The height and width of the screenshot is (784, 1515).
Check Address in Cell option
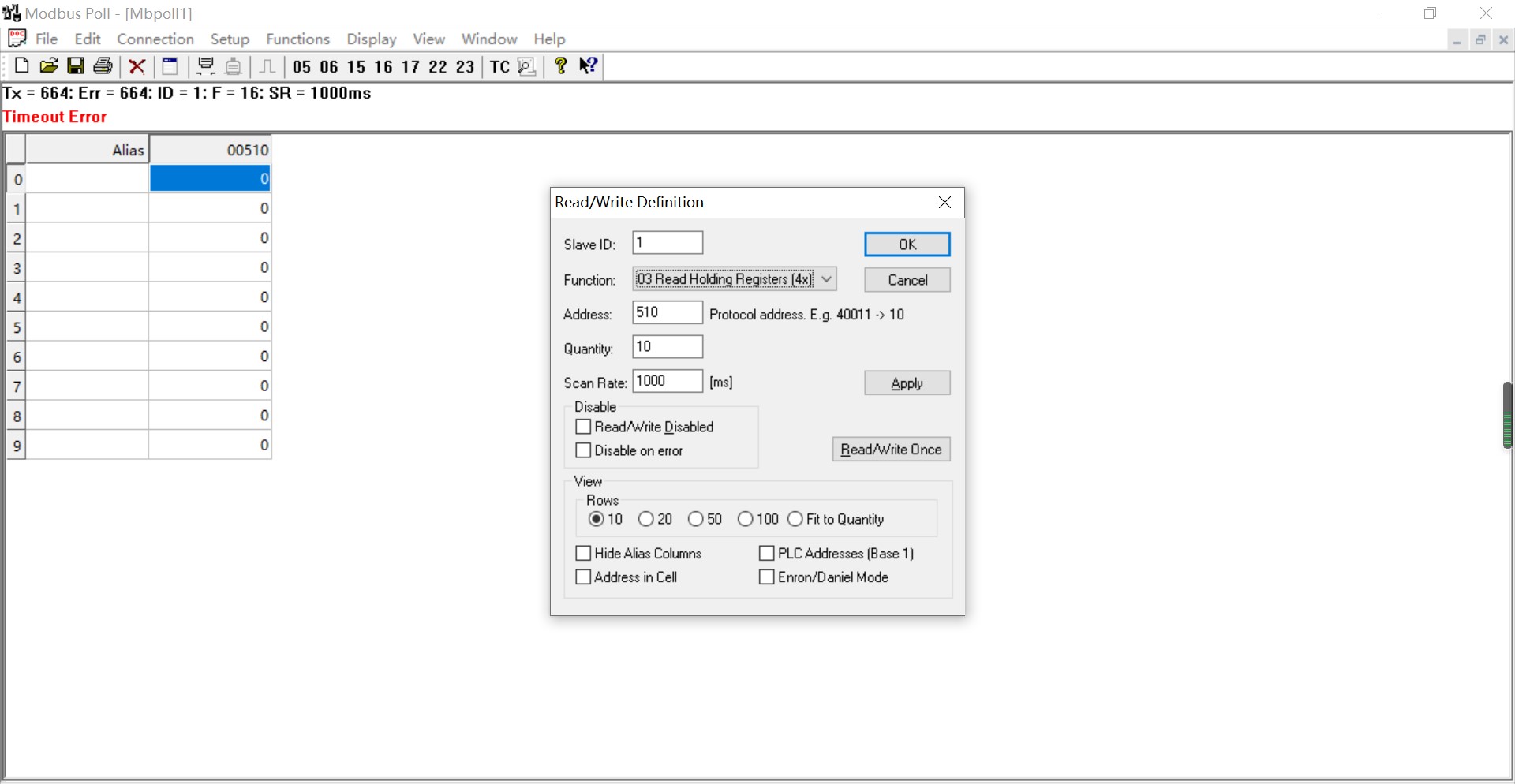click(584, 577)
